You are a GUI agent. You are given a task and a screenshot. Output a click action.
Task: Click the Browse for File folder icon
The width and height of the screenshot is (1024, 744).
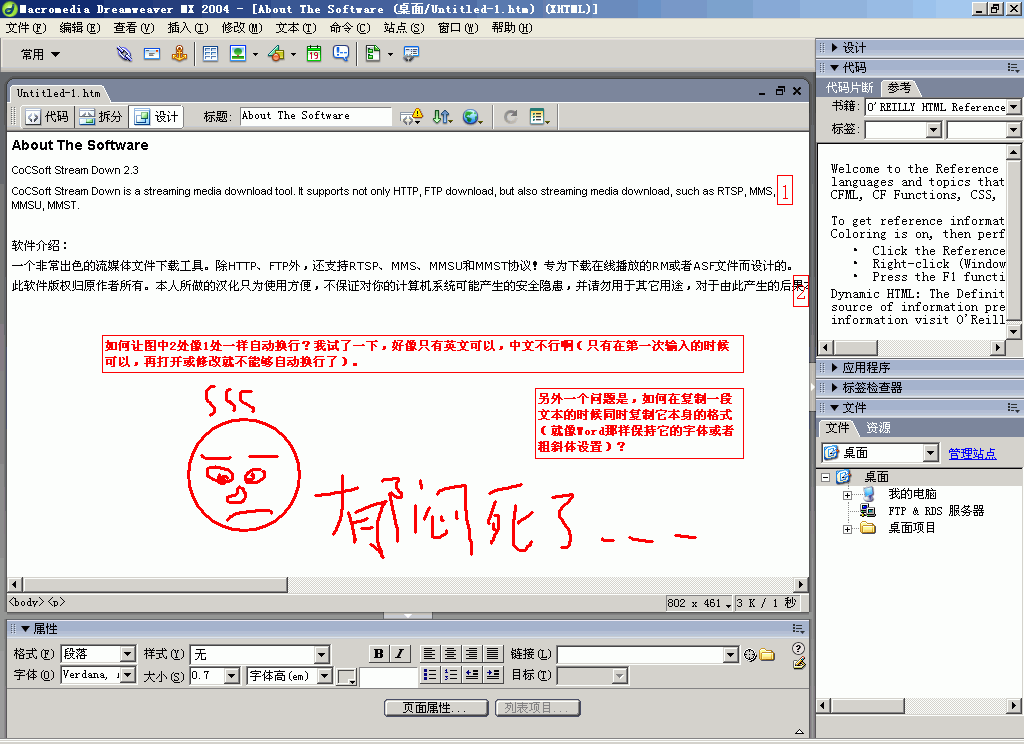(767, 654)
